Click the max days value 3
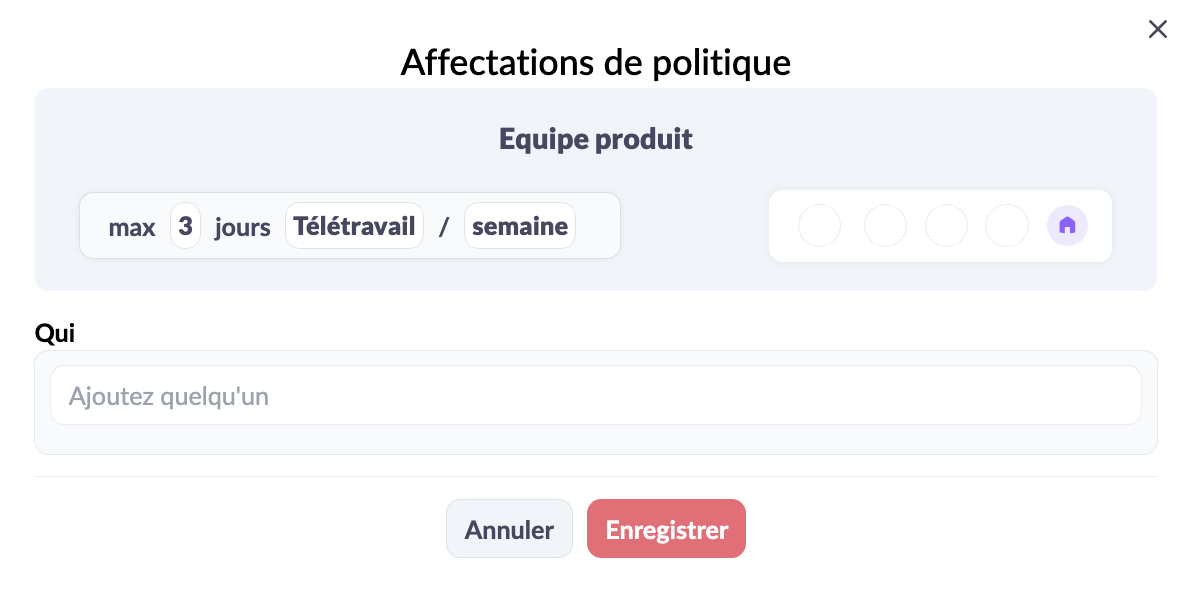The image size is (1190, 592). tap(185, 226)
